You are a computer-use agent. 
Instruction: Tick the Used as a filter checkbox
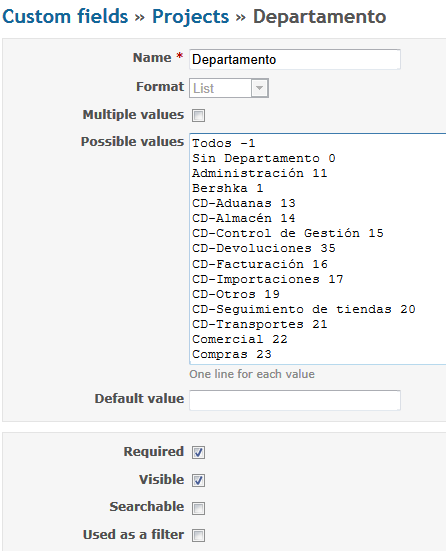[198, 535]
